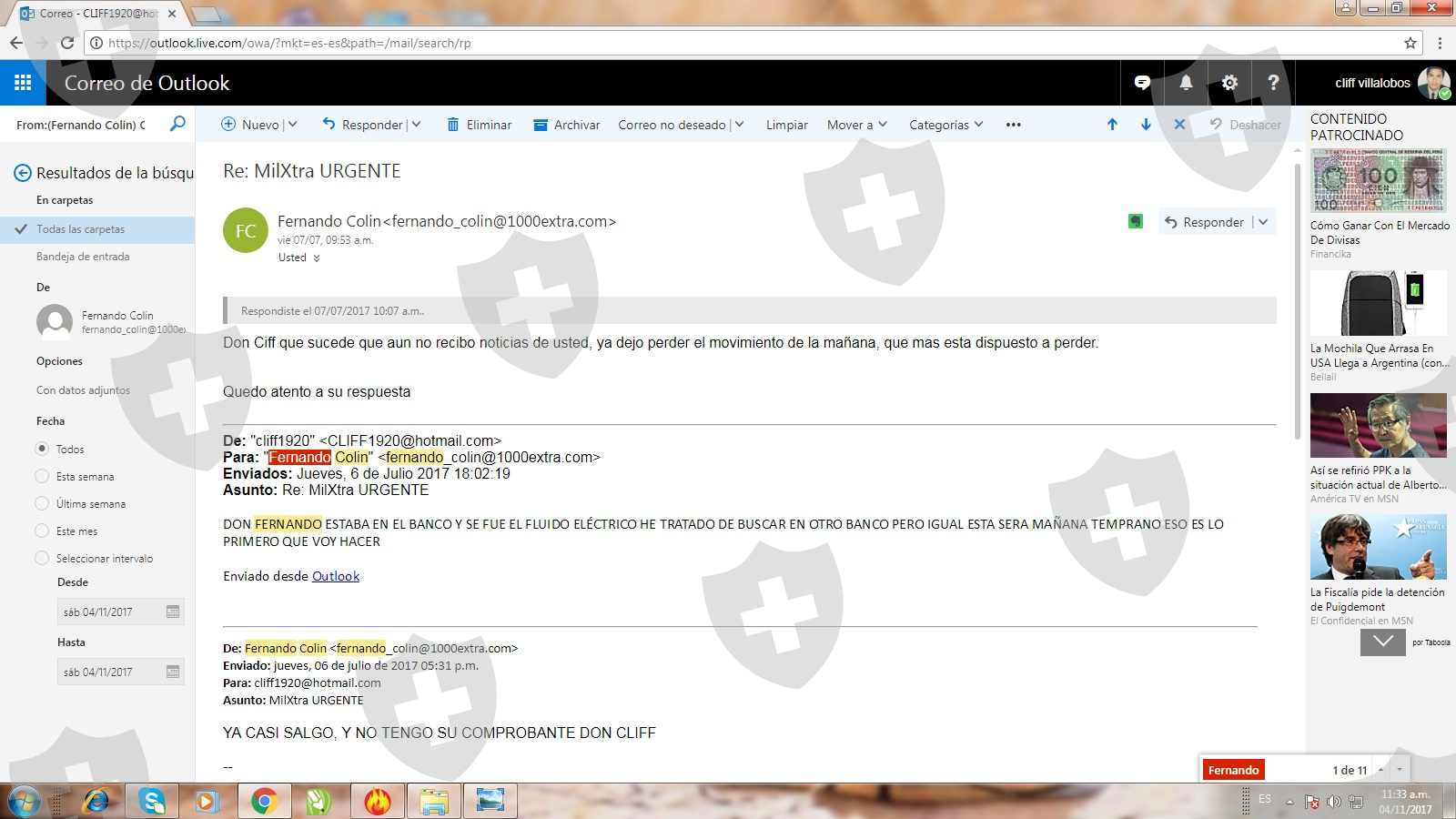
Task: Expand the Responder toolbar dropdown arrow
Action: click(x=416, y=125)
